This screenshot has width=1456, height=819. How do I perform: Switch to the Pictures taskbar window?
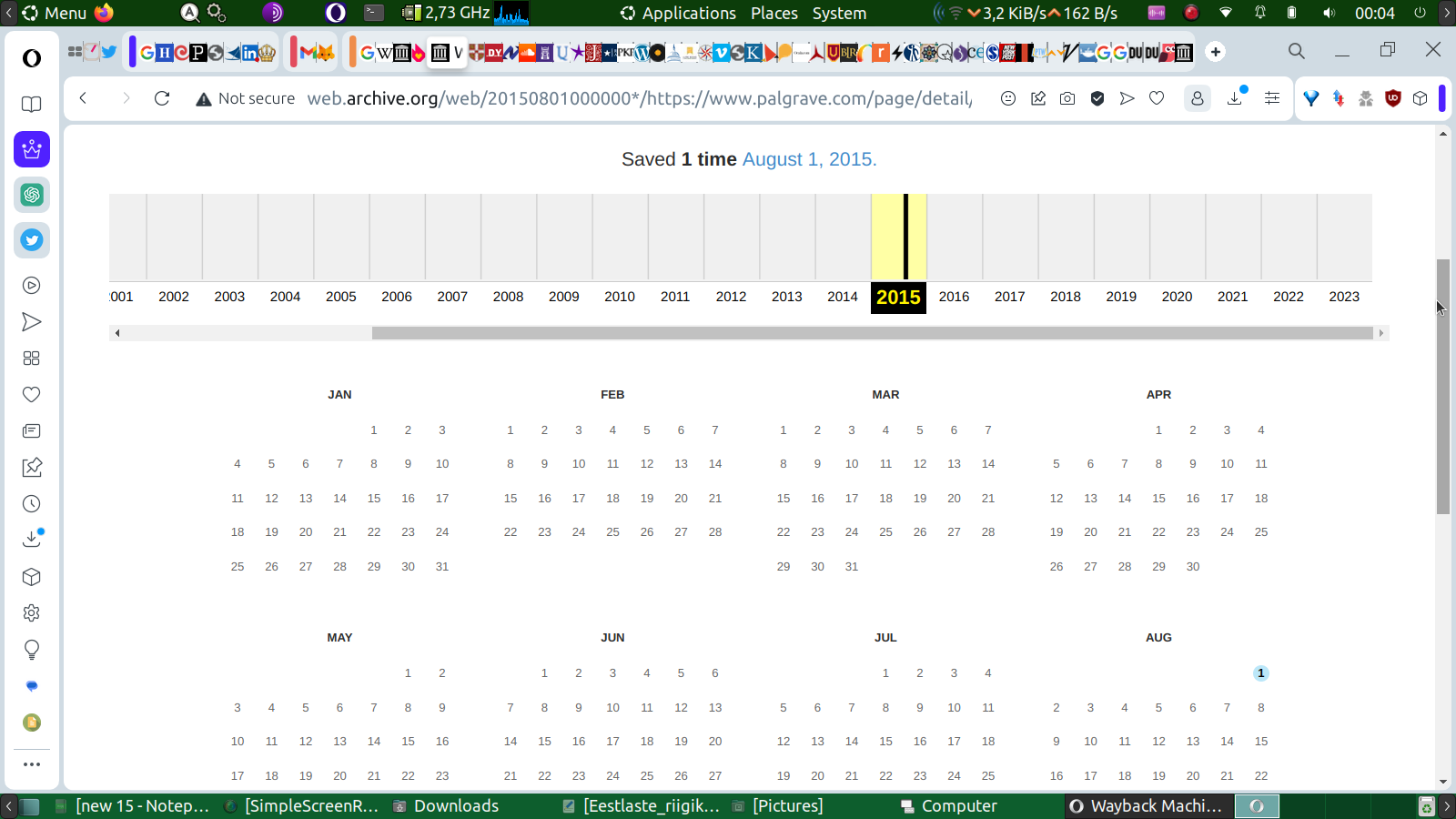778,806
